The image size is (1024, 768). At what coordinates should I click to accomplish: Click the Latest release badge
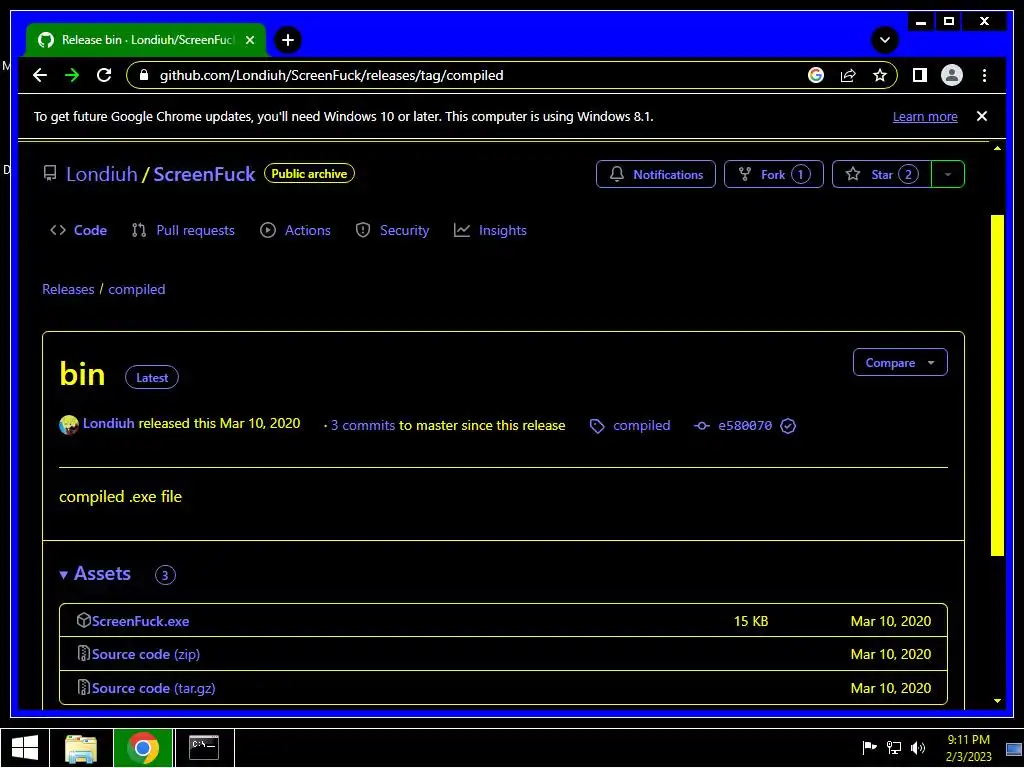[152, 377]
